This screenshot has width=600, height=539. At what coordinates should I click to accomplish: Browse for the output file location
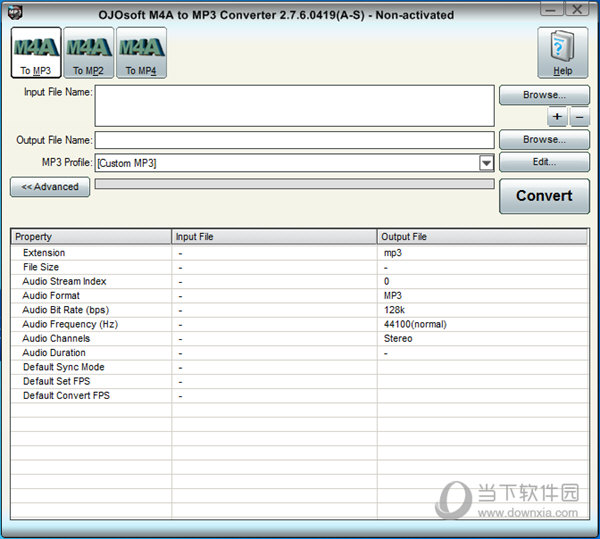[544, 140]
